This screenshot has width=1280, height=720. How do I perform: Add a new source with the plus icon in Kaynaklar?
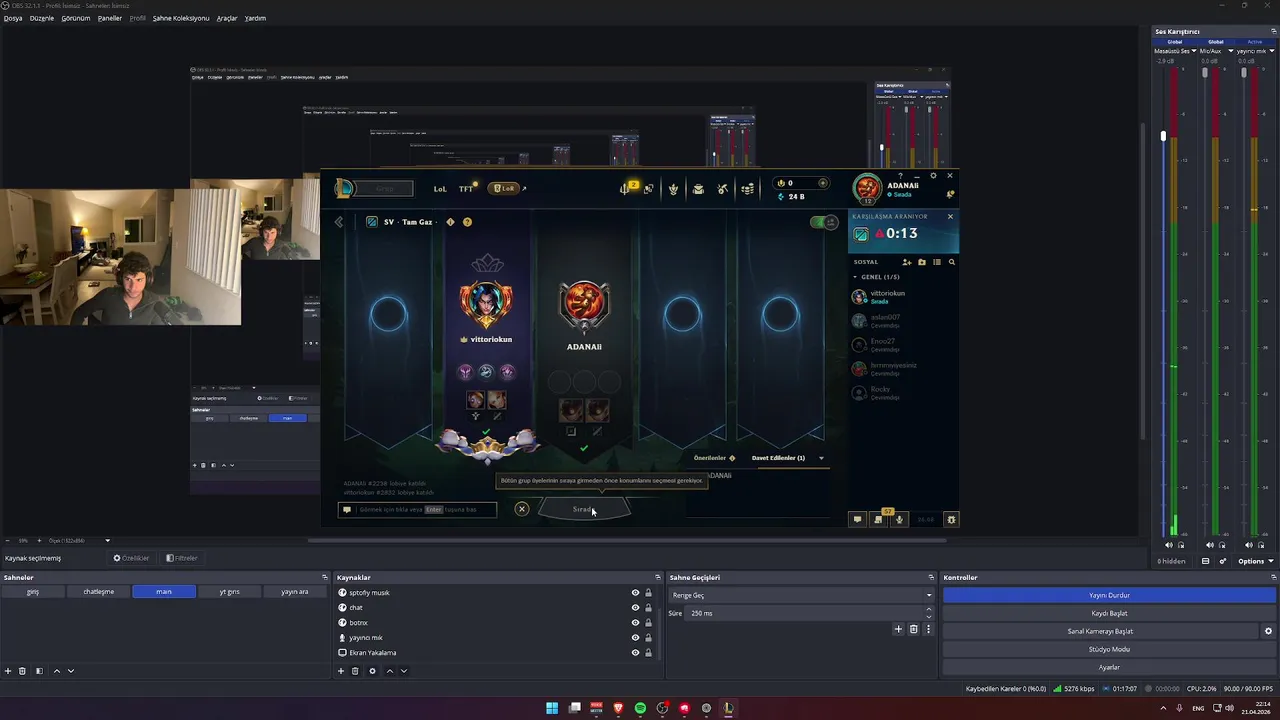pos(341,671)
